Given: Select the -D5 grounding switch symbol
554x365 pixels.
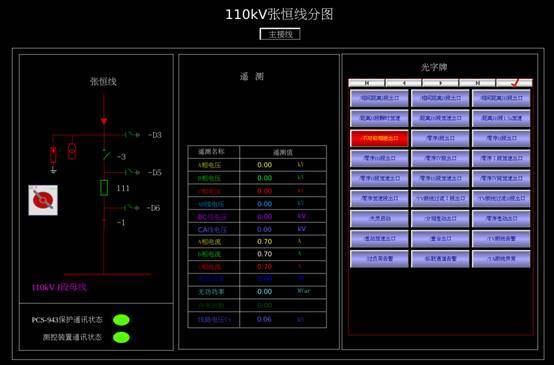Looking at the screenshot, I should click(x=131, y=172).
